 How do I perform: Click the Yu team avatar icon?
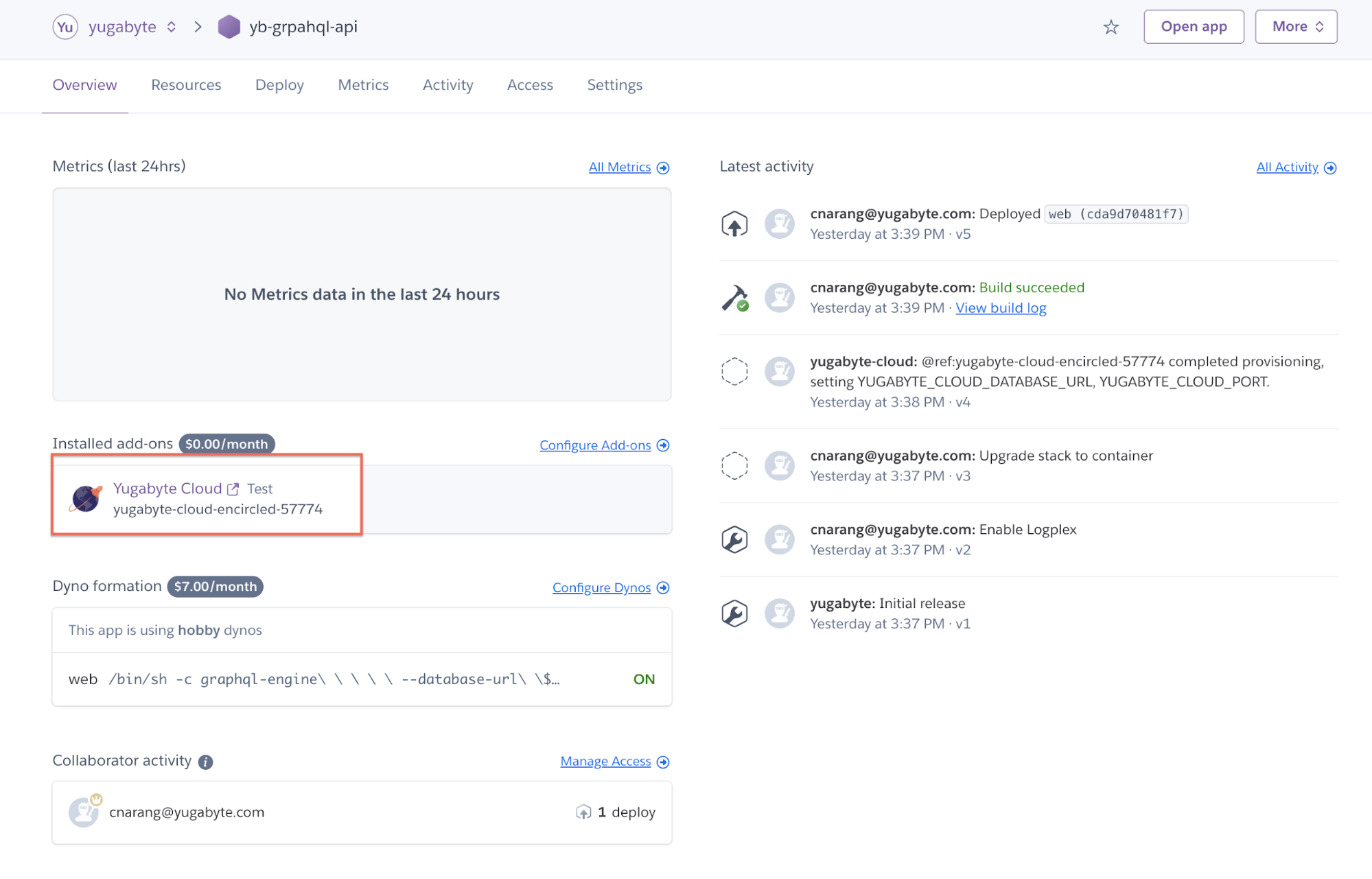click(x=65, y=27)
